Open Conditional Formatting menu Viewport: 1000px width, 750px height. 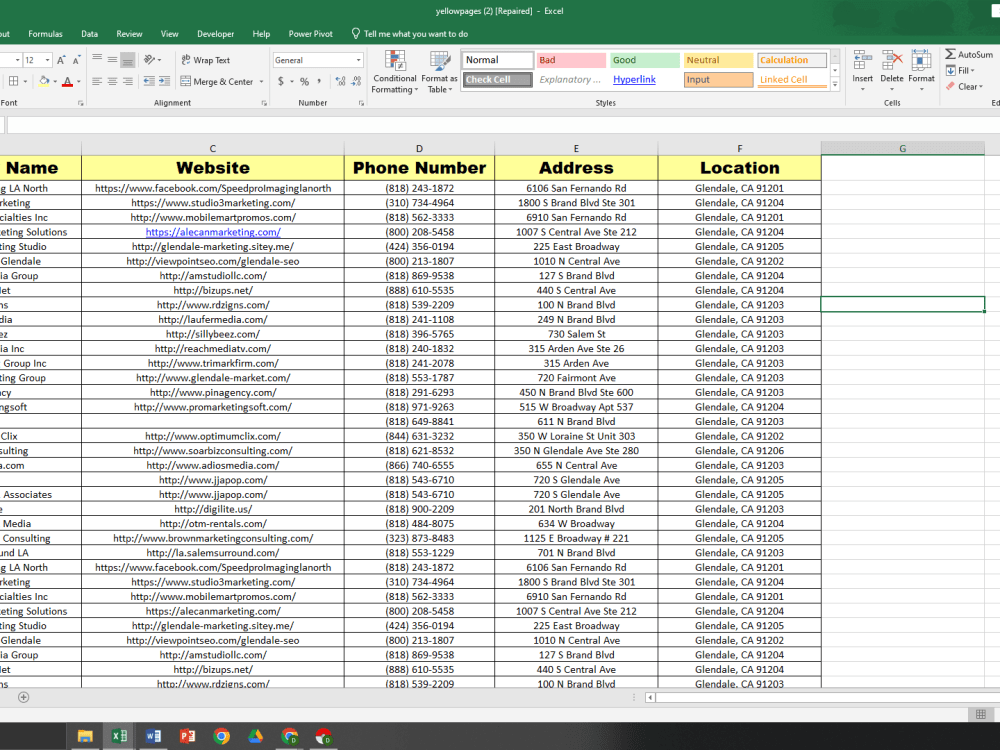point(395,72)
